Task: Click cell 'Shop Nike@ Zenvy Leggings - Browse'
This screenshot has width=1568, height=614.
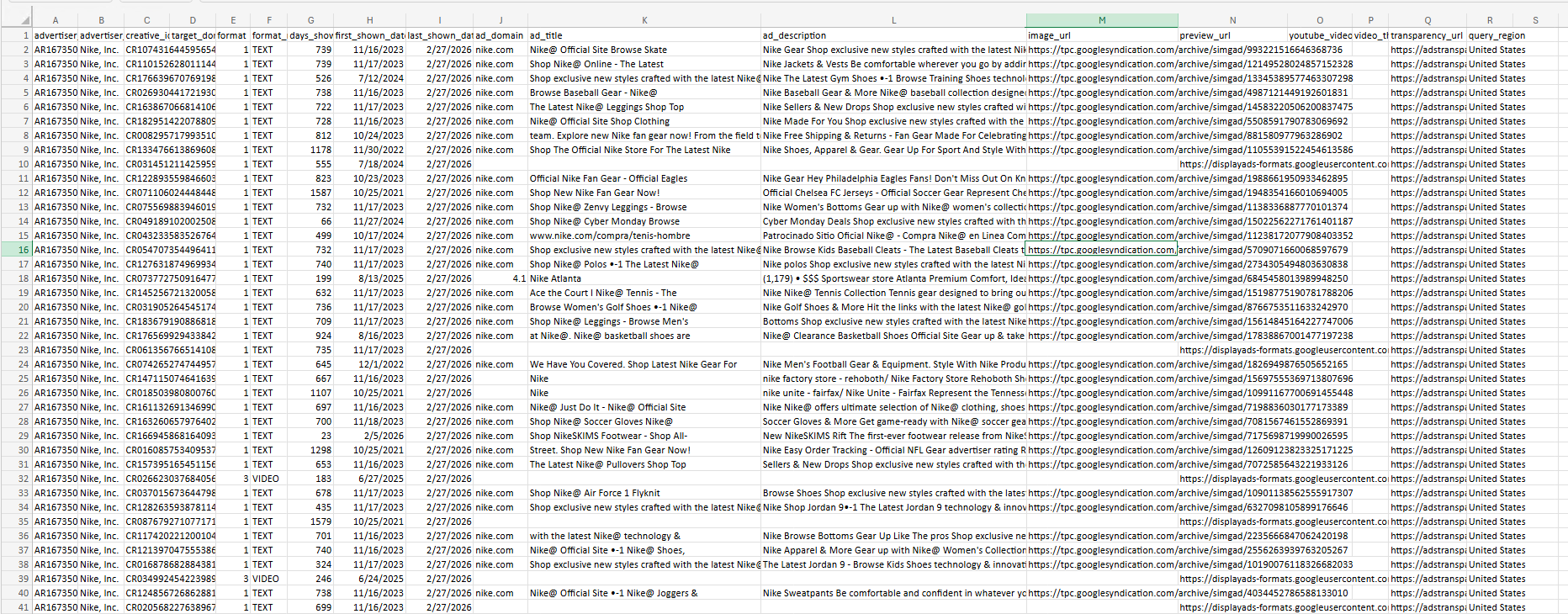Action: [x=644, y=207]
